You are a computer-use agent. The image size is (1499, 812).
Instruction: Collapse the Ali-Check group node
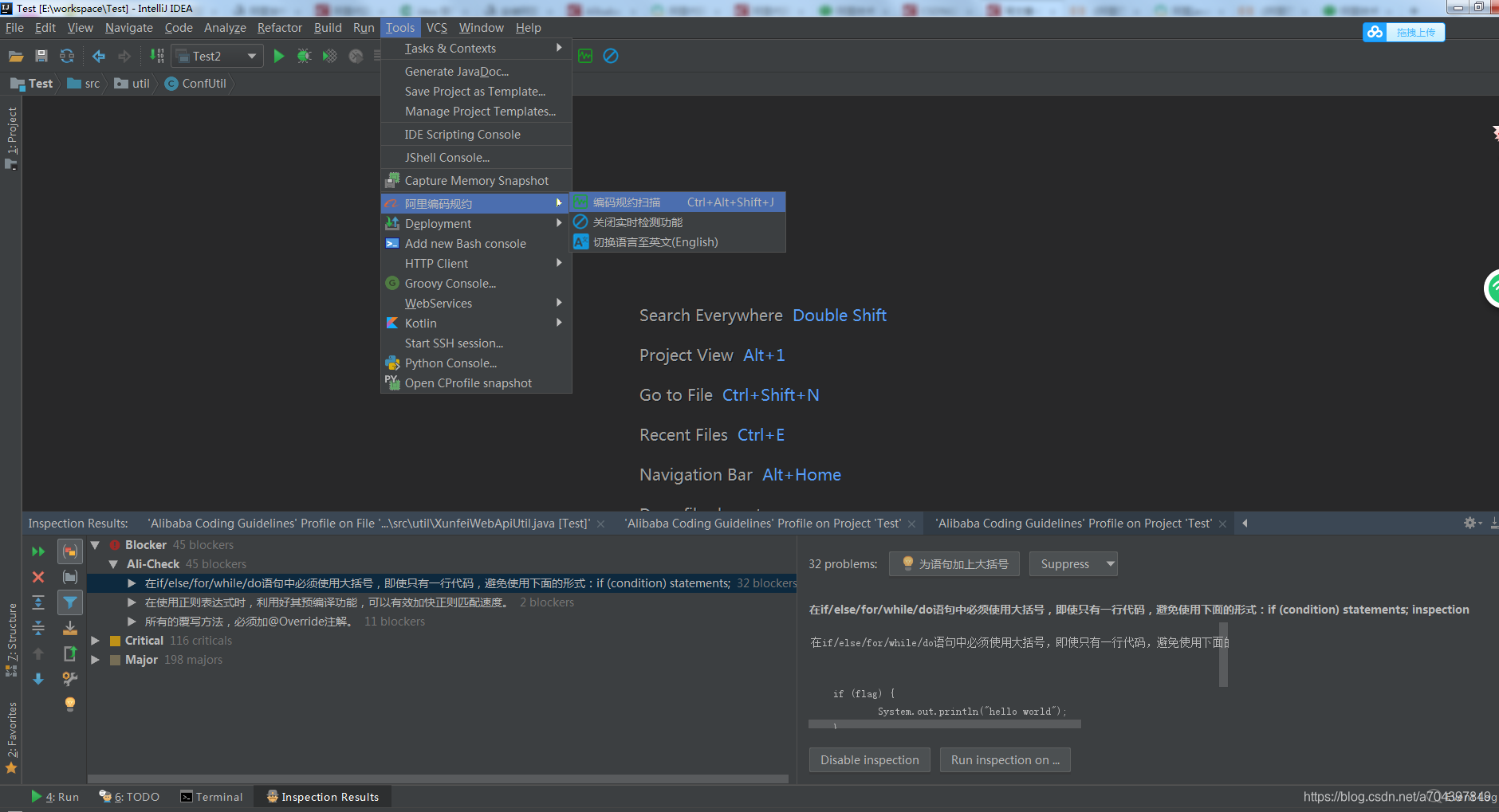[x=113, y=564]
